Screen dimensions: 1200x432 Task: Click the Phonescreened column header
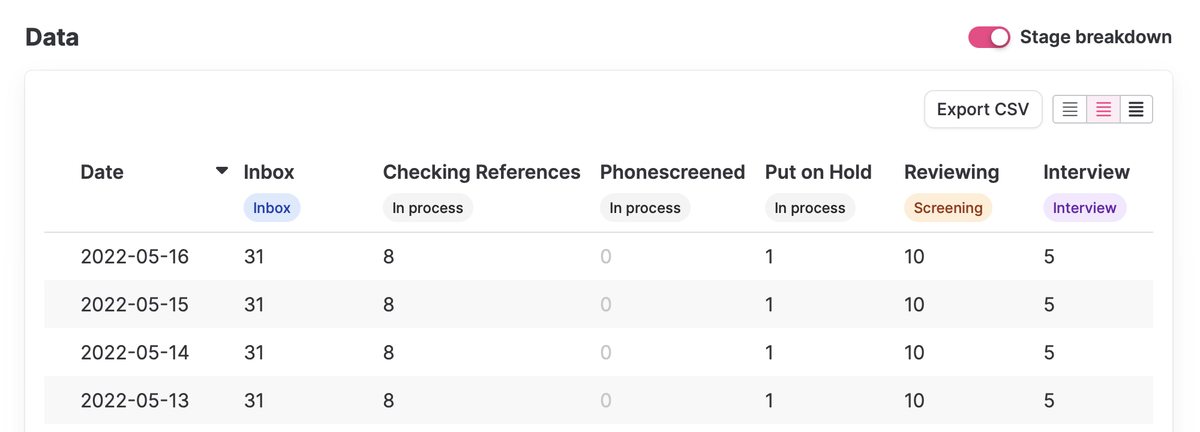(x=672, y=172)
